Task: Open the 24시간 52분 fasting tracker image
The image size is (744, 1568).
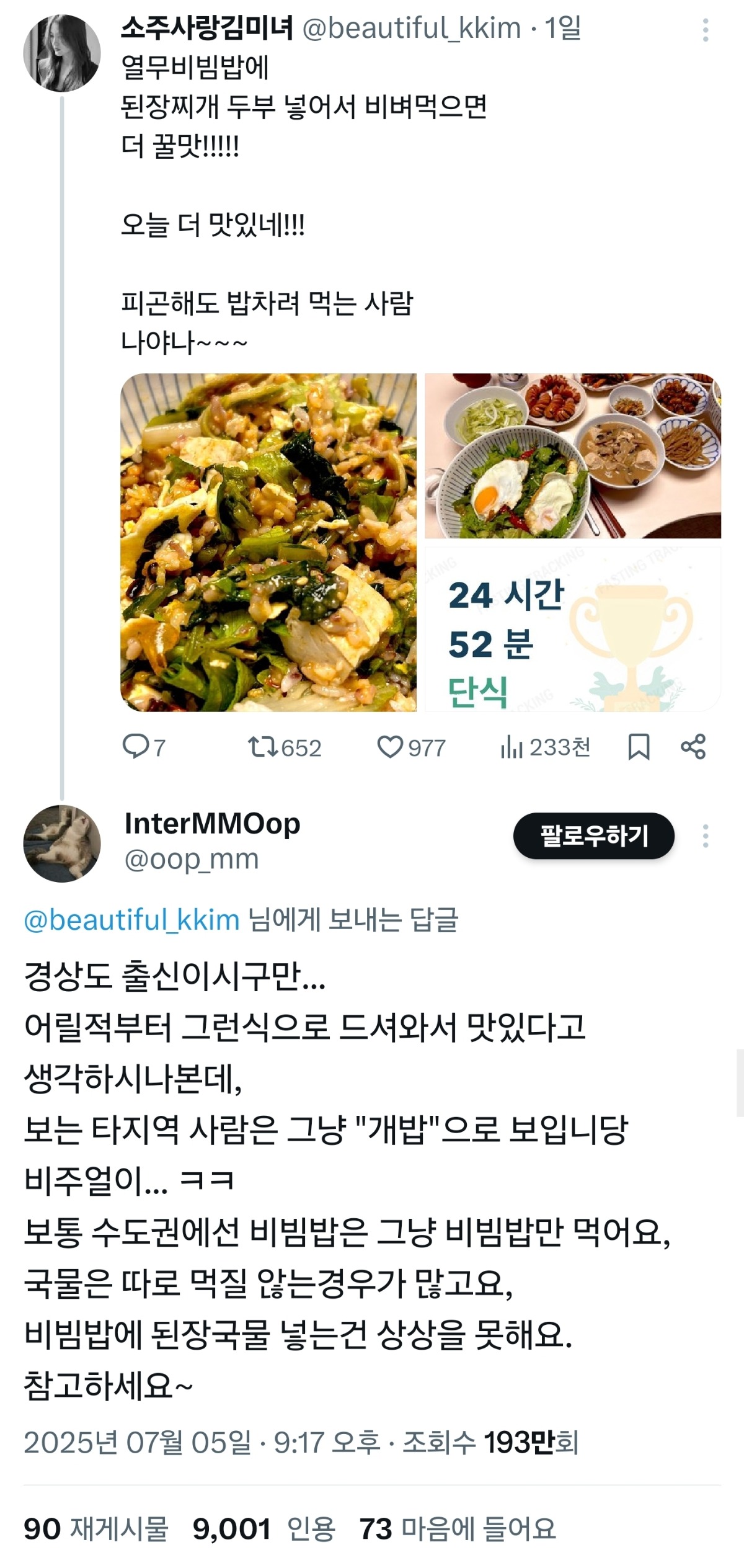Action: [573, 629]
